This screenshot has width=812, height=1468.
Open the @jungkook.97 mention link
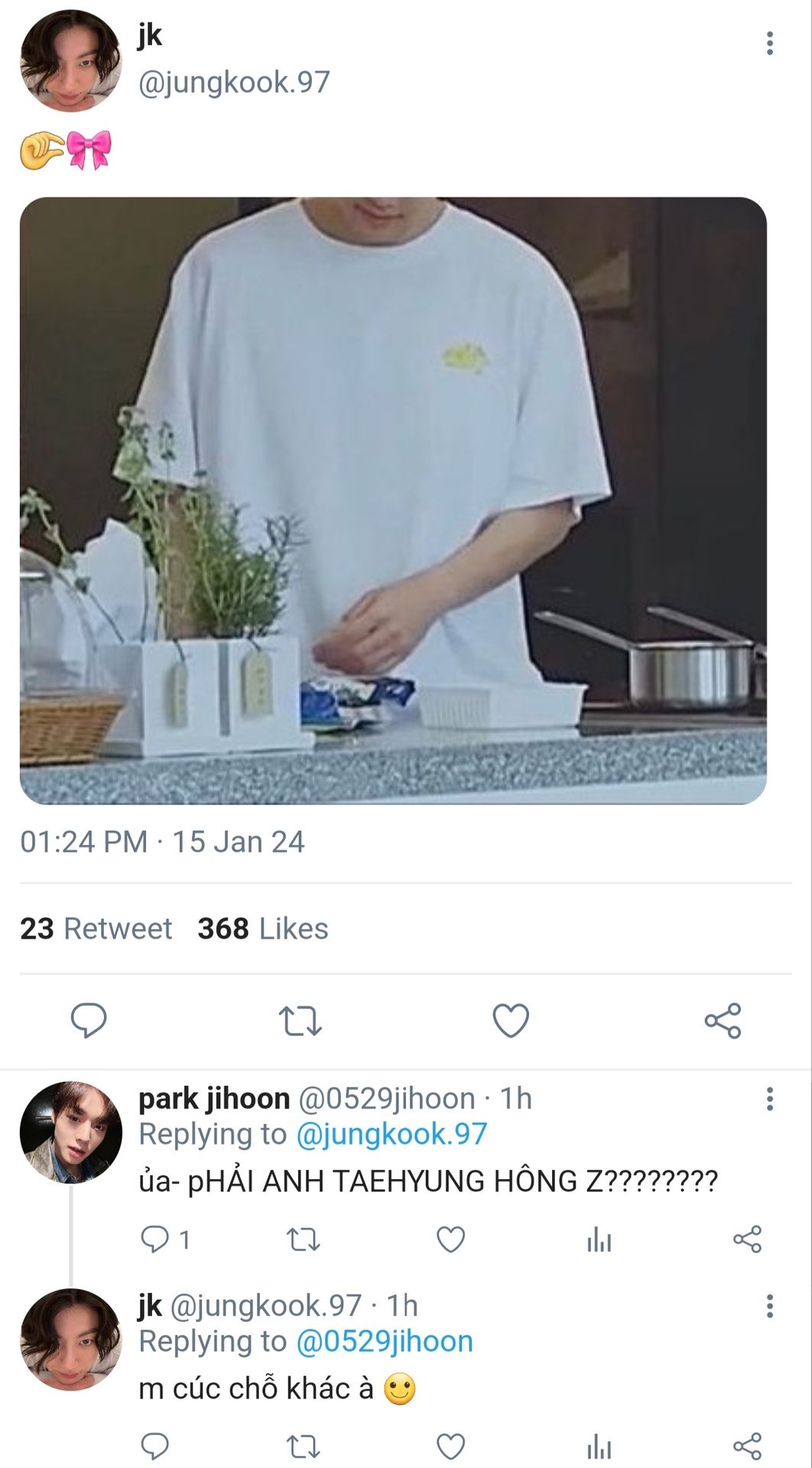coord(391,1134)
